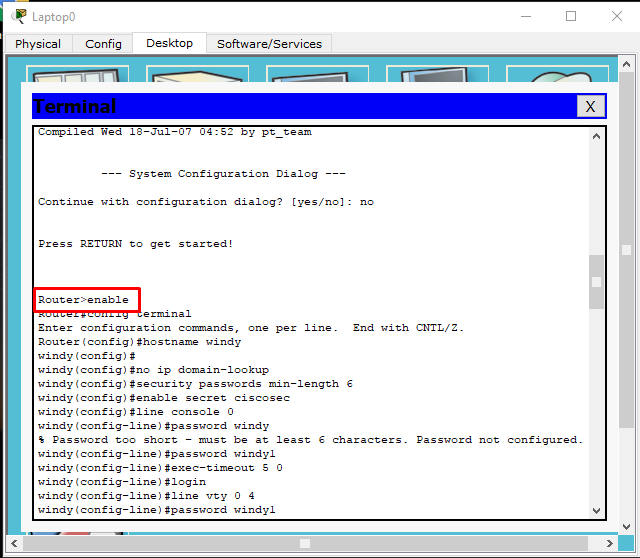Click the 'Laptop0' window title text

click(x=53, y=17)
